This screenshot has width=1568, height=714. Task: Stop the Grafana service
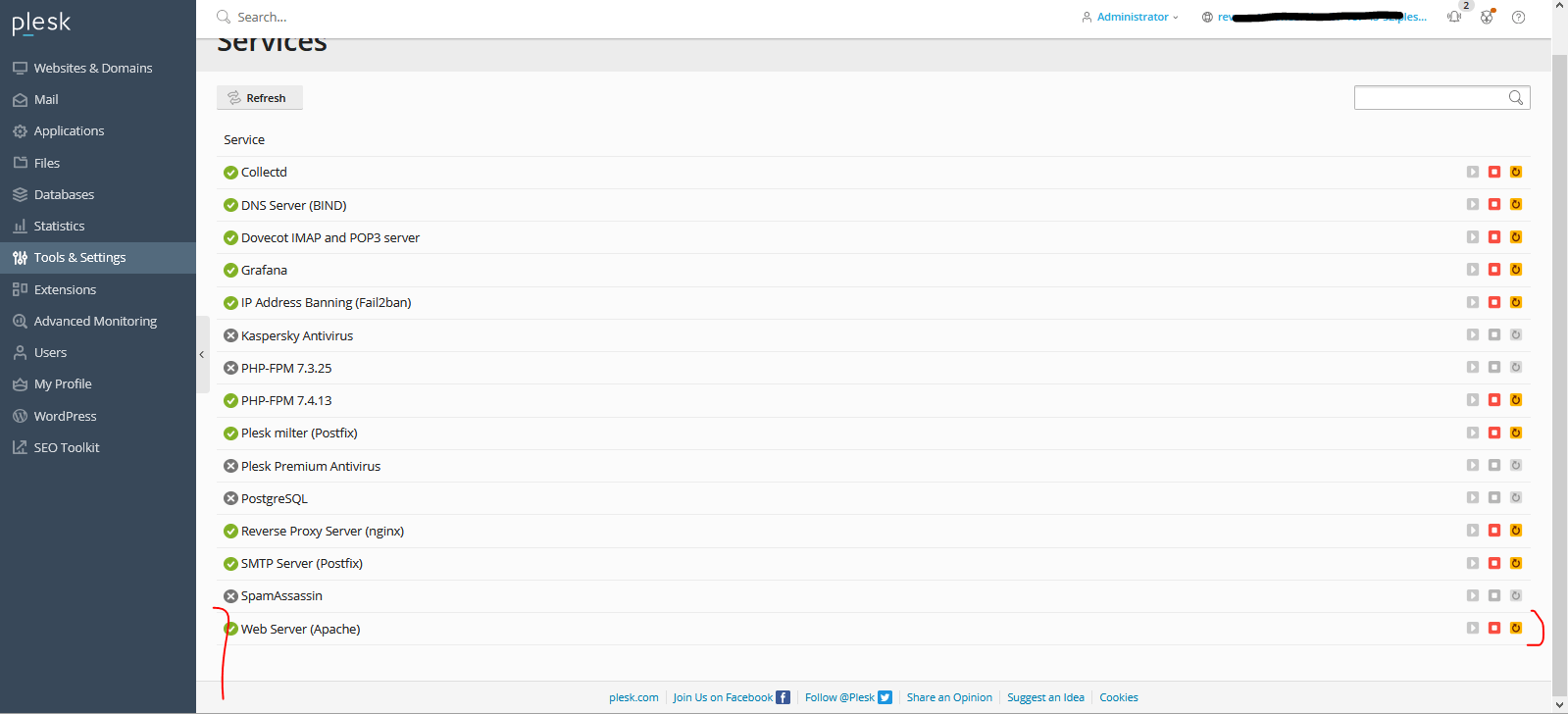tap(1494, 269)
